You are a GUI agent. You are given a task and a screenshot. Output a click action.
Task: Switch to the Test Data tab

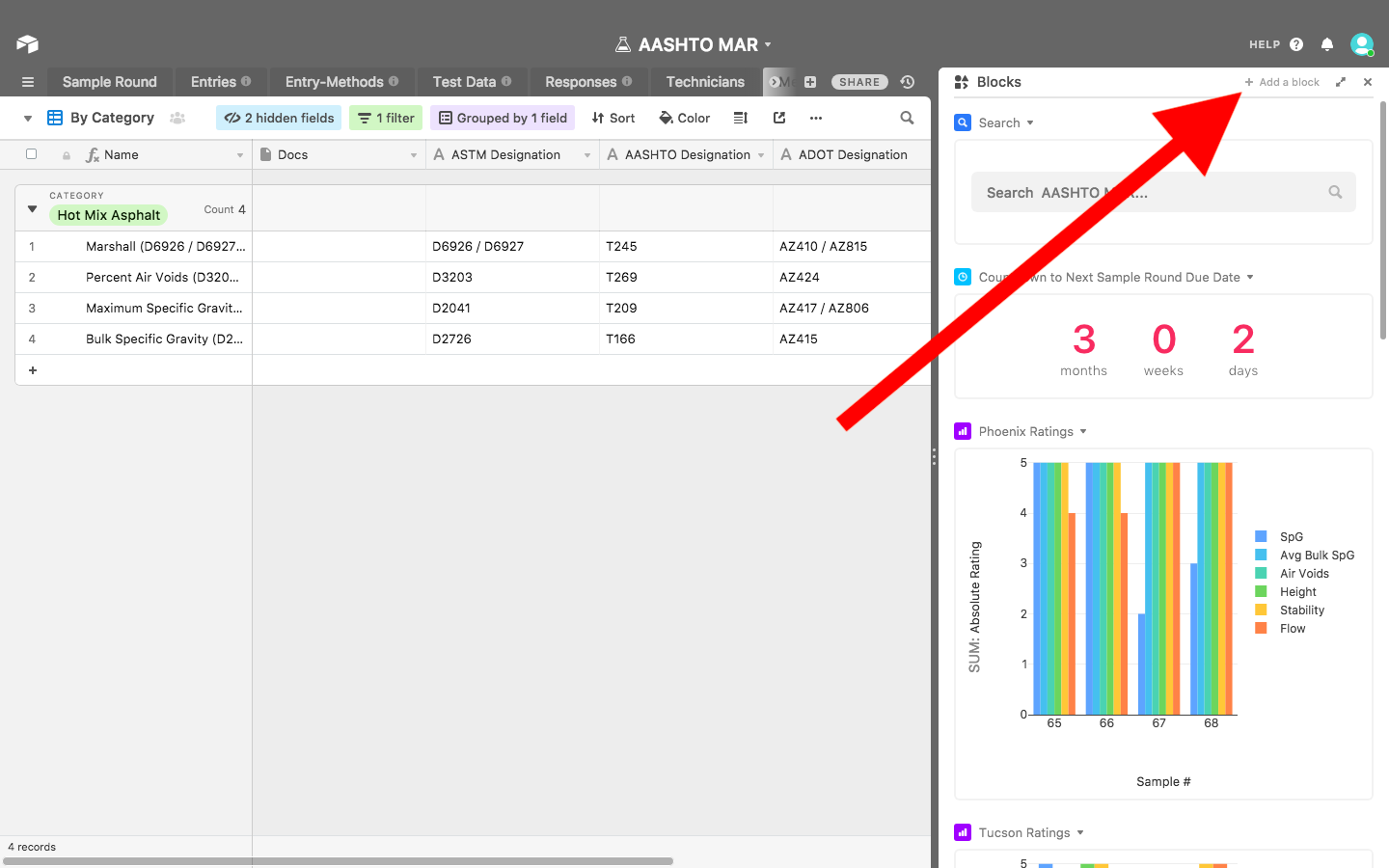pos(472,82)
